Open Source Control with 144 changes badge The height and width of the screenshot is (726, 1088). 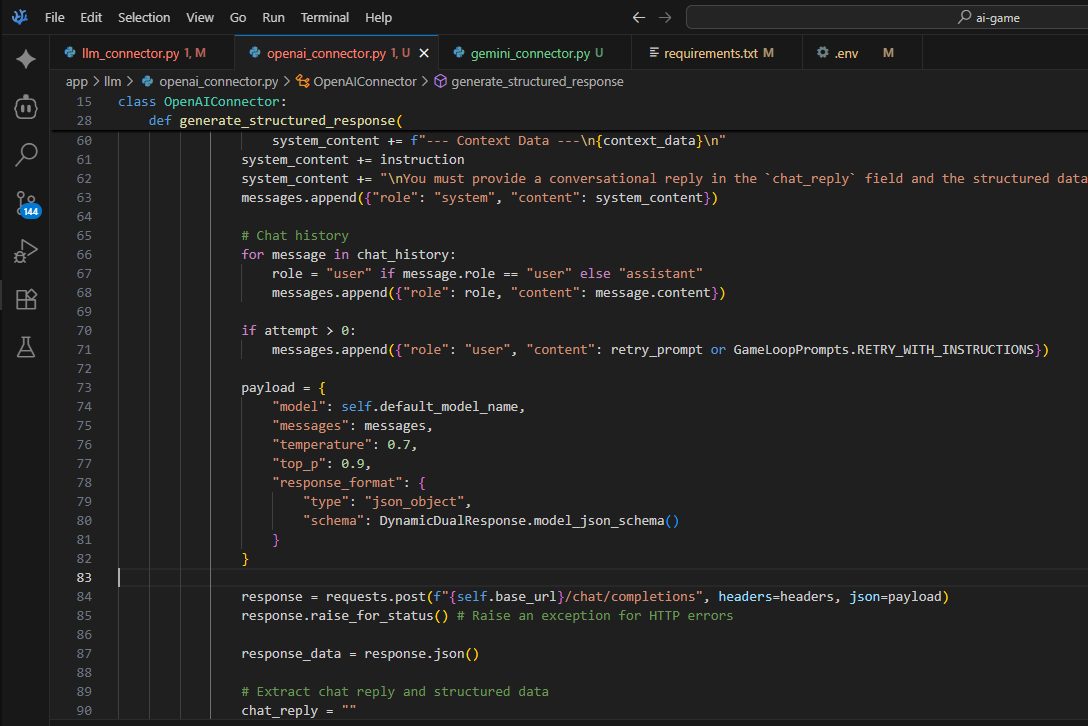(26, 203)
